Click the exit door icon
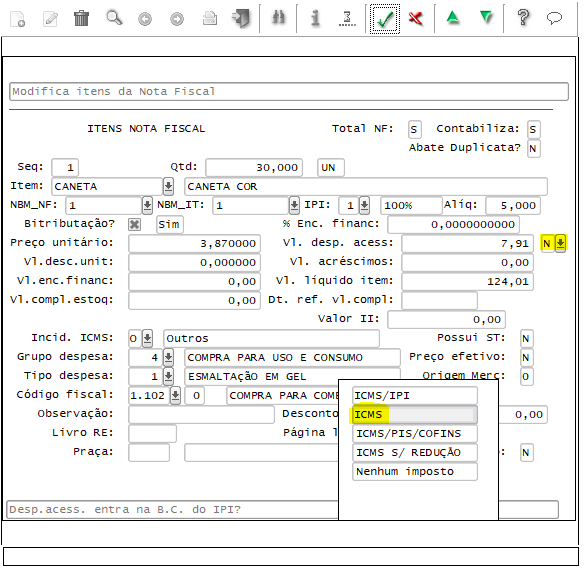The width and height of the screenshot is (584, 571). (241, 19)
